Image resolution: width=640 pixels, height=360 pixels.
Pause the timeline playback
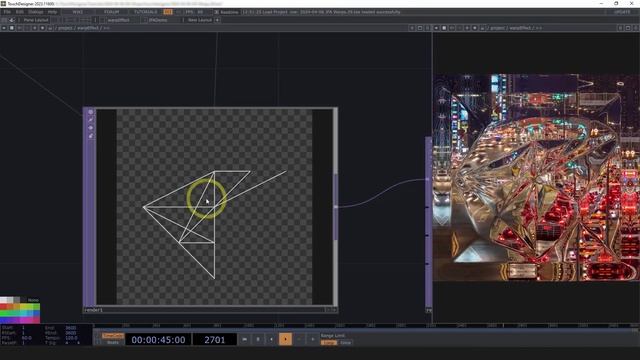[258, 339]
